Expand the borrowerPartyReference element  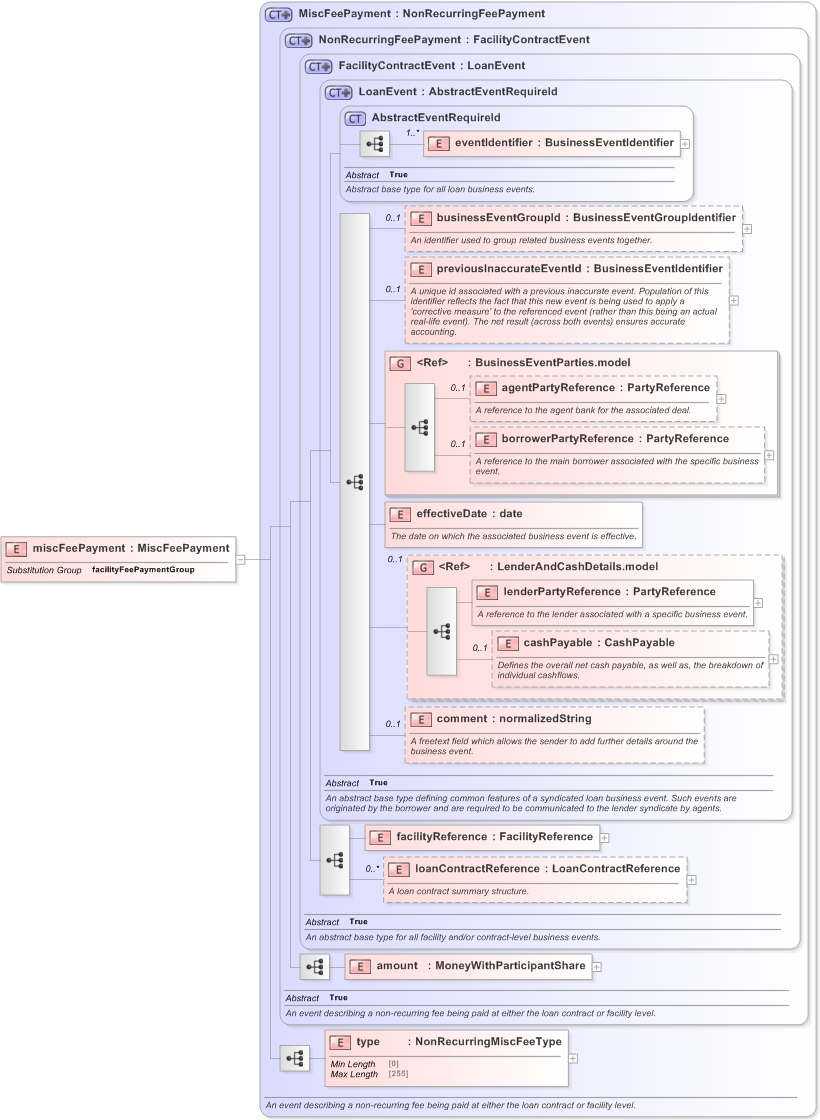(769, 455)
